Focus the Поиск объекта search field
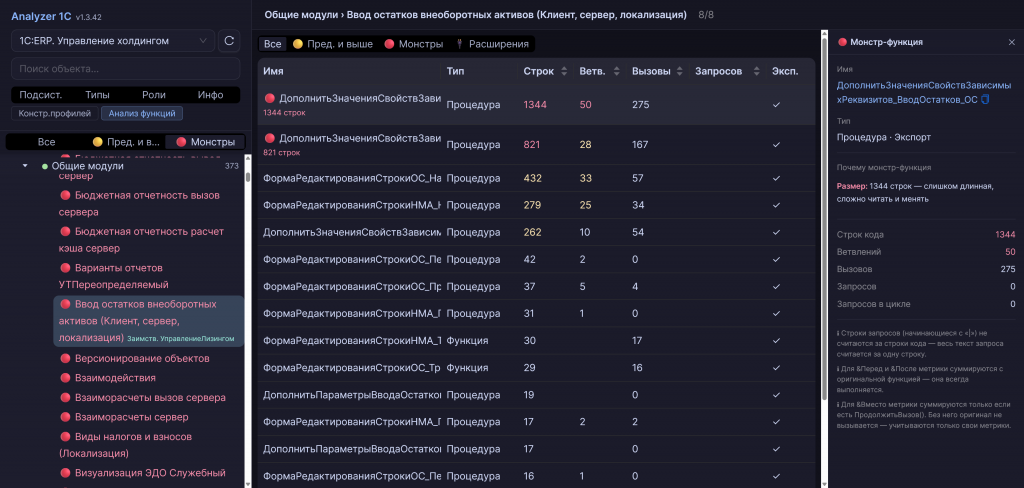 125,68
